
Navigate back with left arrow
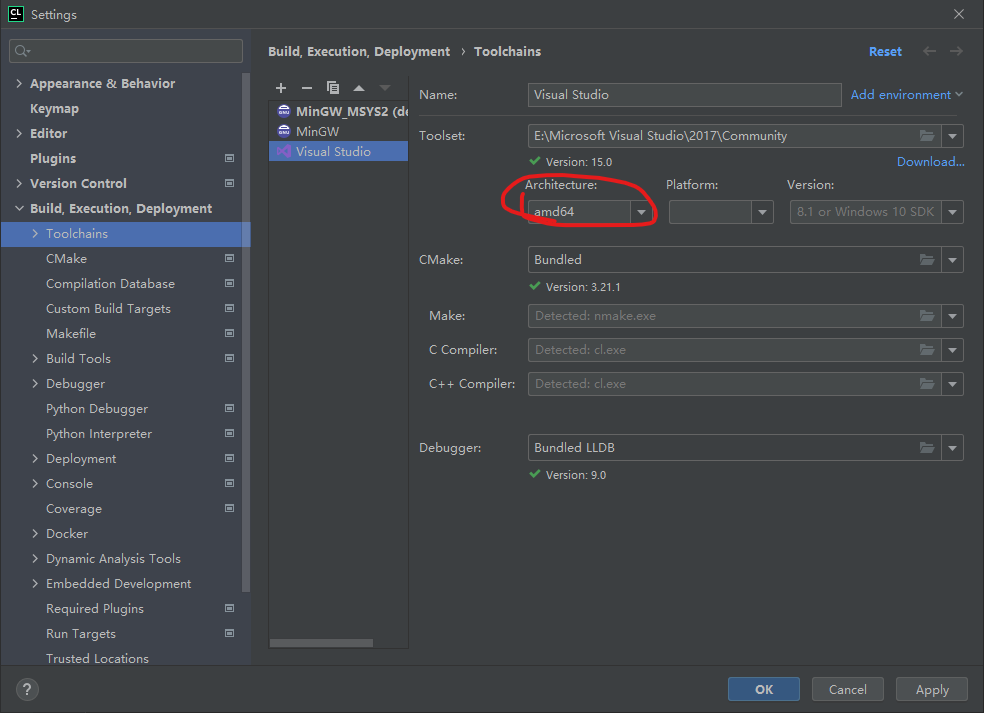(x=929, y=51)
